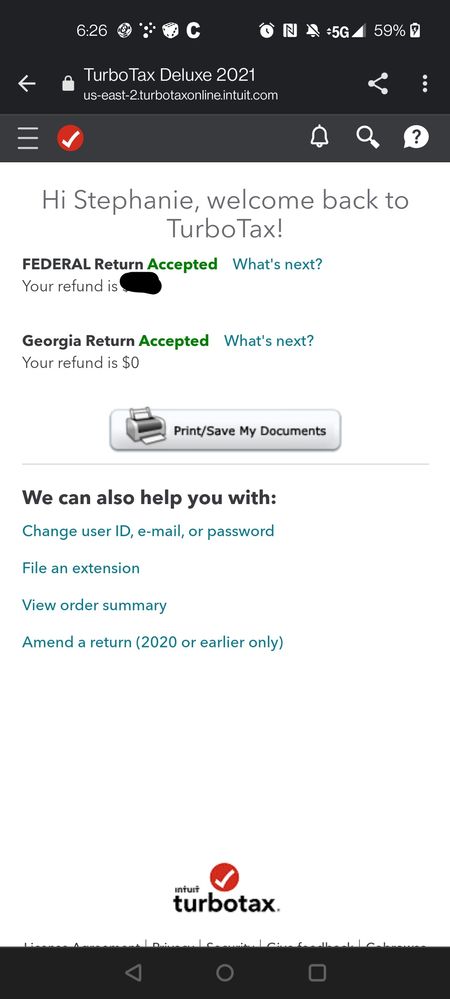Image resolution: width=450 pixels, height=999 pixels.
Task: Open the notifications bell
Action: point(319,136)
